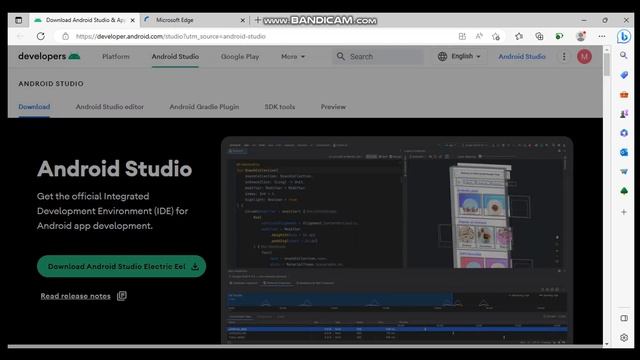Screen dimensions: 640x360
Task: Hide sidebar using panel icon
Action: (x=624, y=318)
